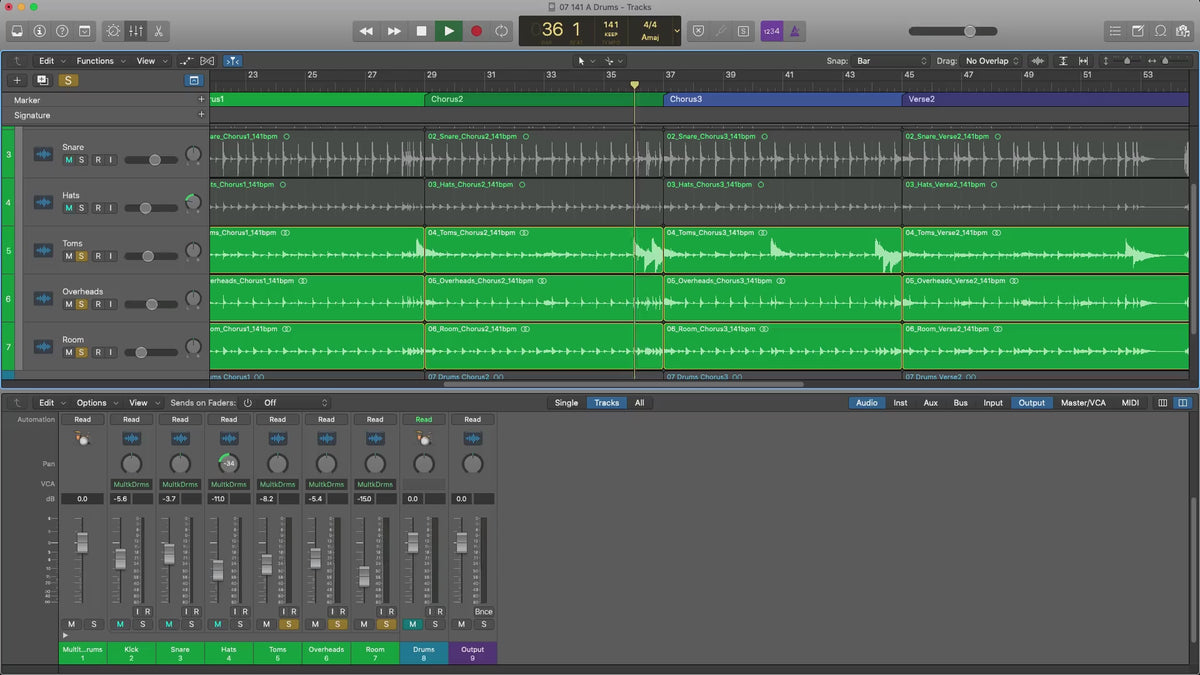Click the master volume slider in control bar

(968, 31)
